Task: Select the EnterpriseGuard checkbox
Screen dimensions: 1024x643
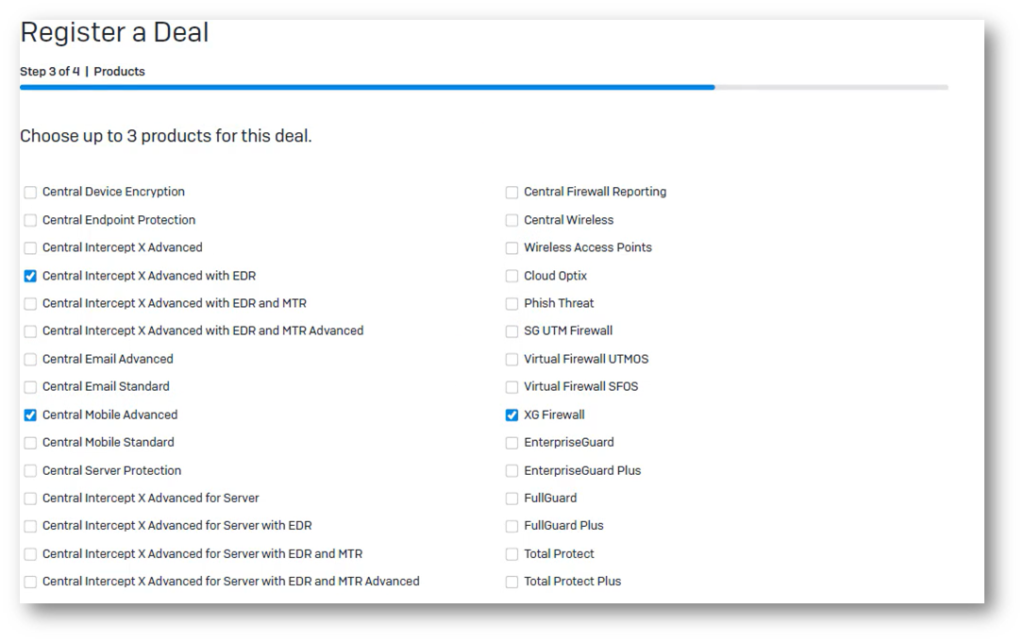Action: click(512, 443)
